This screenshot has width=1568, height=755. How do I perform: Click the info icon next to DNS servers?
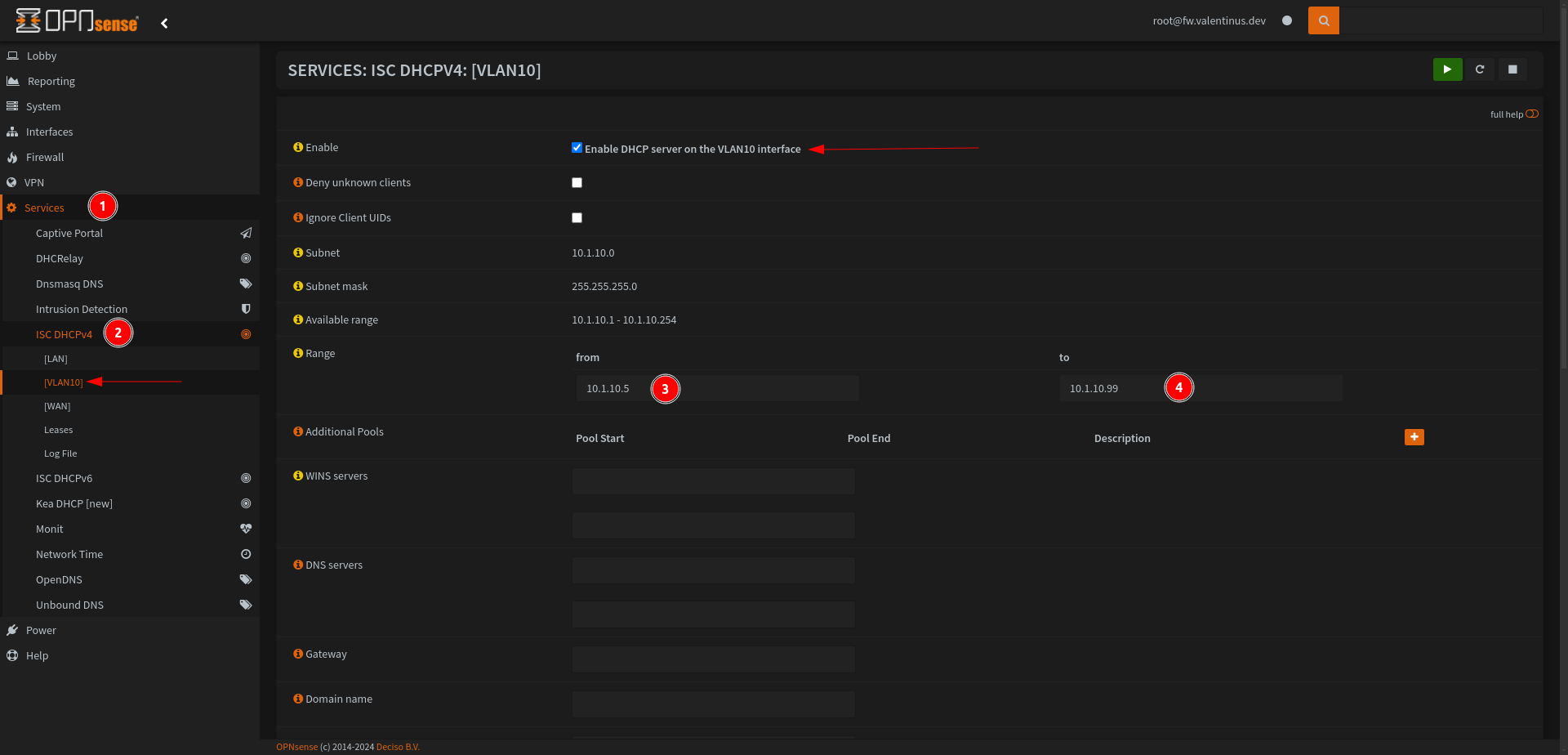click(298, 565)
